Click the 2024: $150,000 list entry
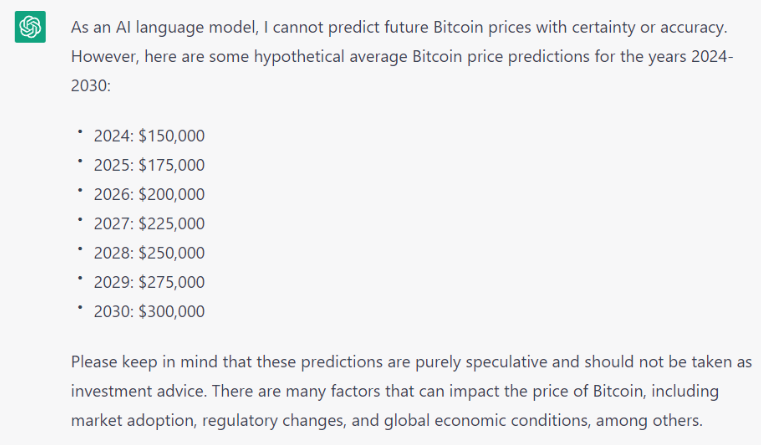 point(149,136)
